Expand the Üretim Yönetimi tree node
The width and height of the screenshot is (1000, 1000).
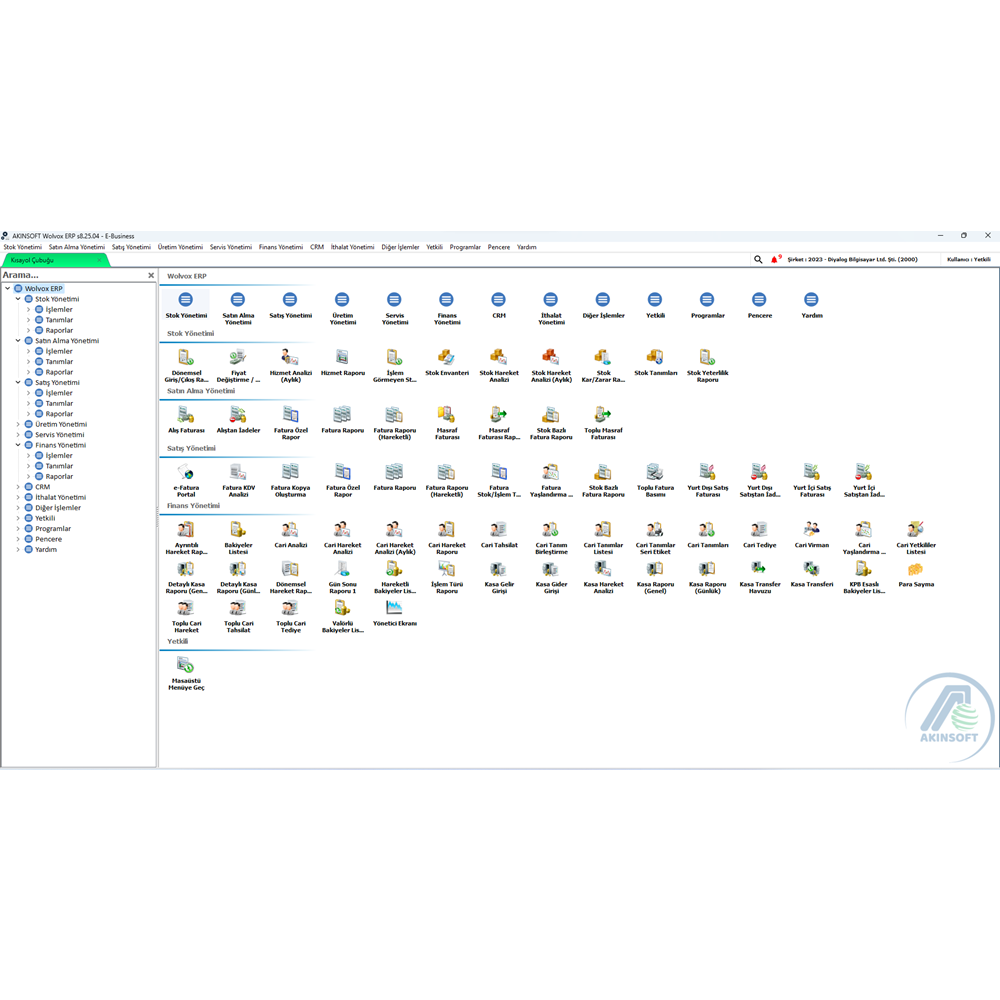point(18,425)
